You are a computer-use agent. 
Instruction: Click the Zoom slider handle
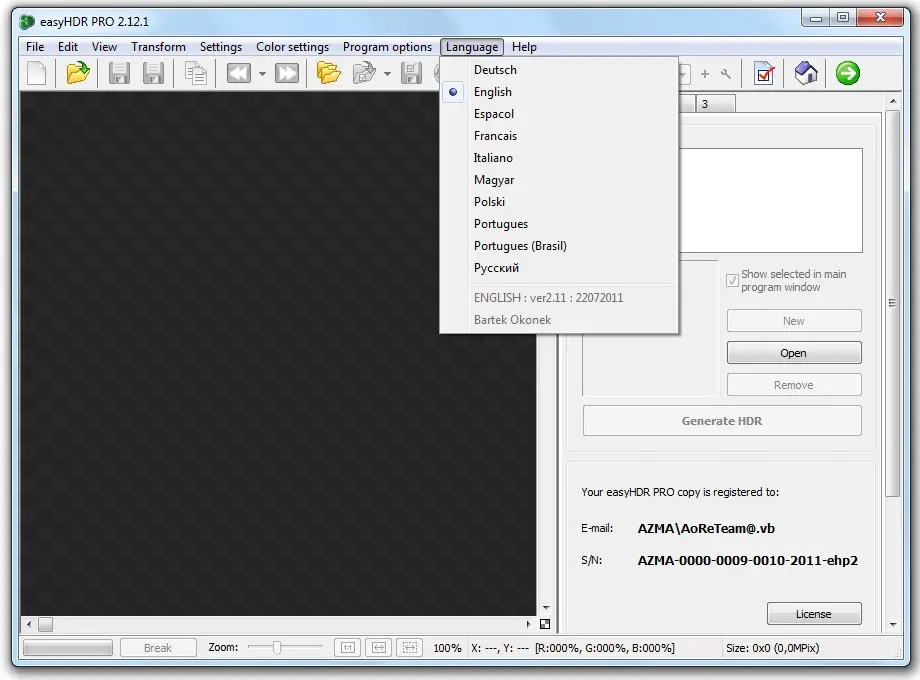tap(277, 647)
